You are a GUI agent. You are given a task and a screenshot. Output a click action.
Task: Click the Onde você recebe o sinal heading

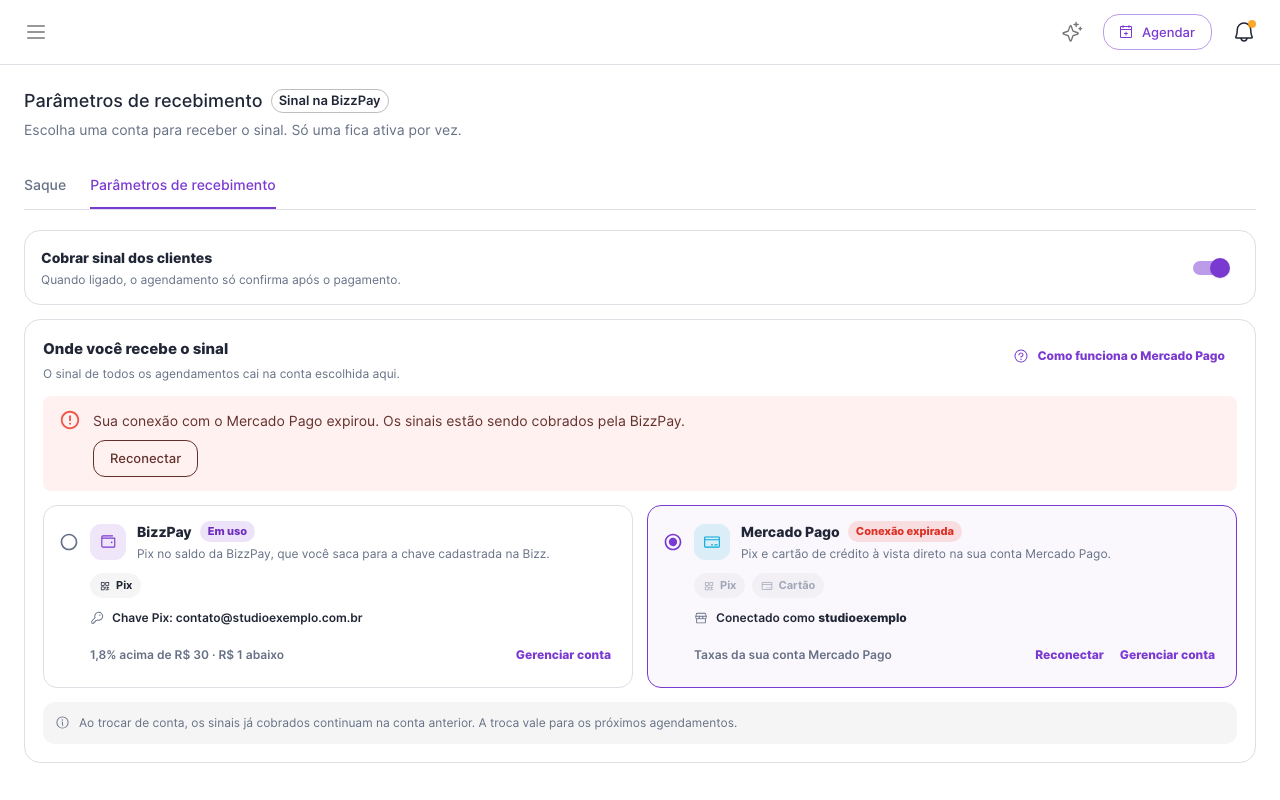(x=136, y=349)
